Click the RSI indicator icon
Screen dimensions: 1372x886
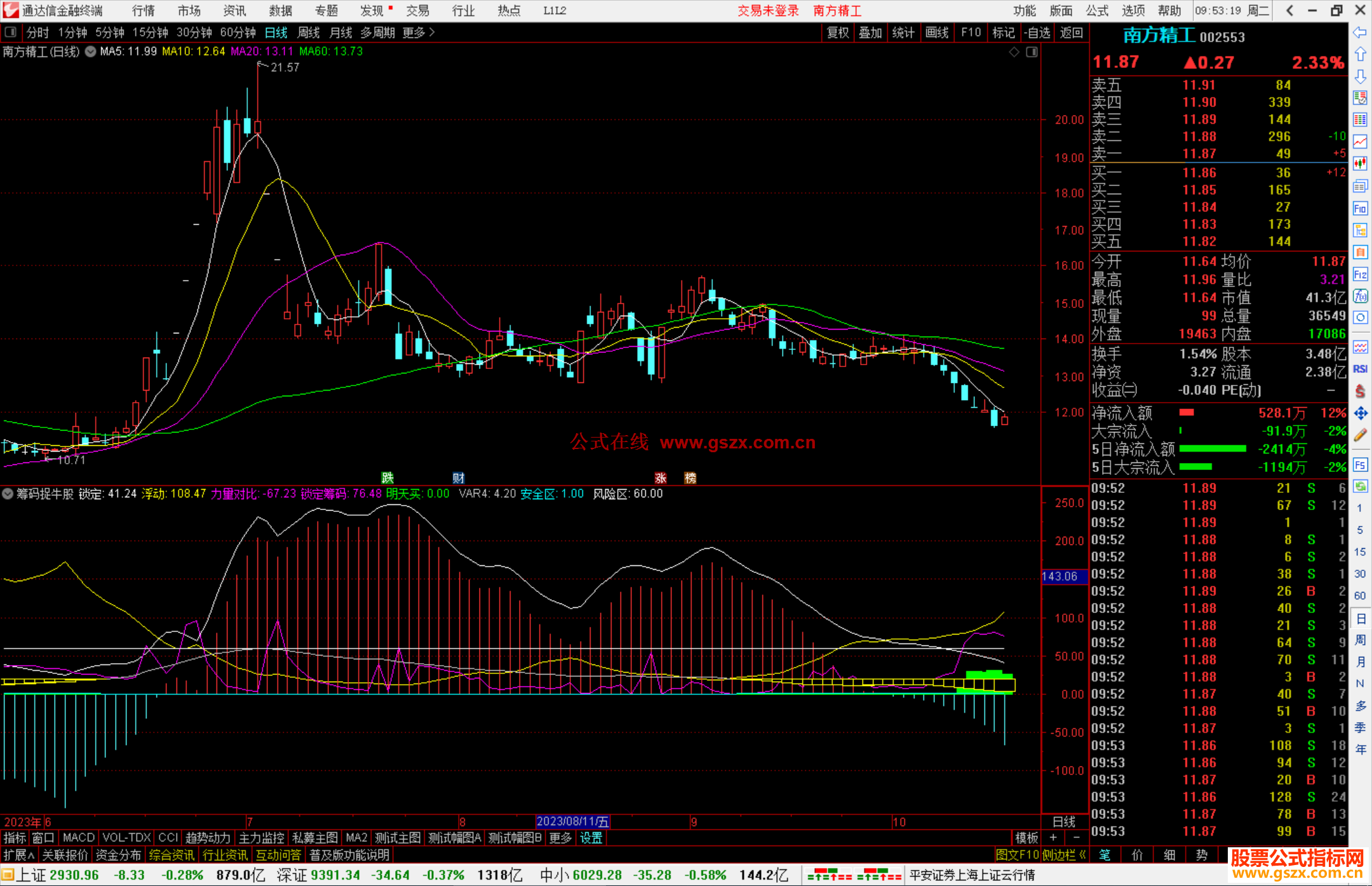[1360, 369]
